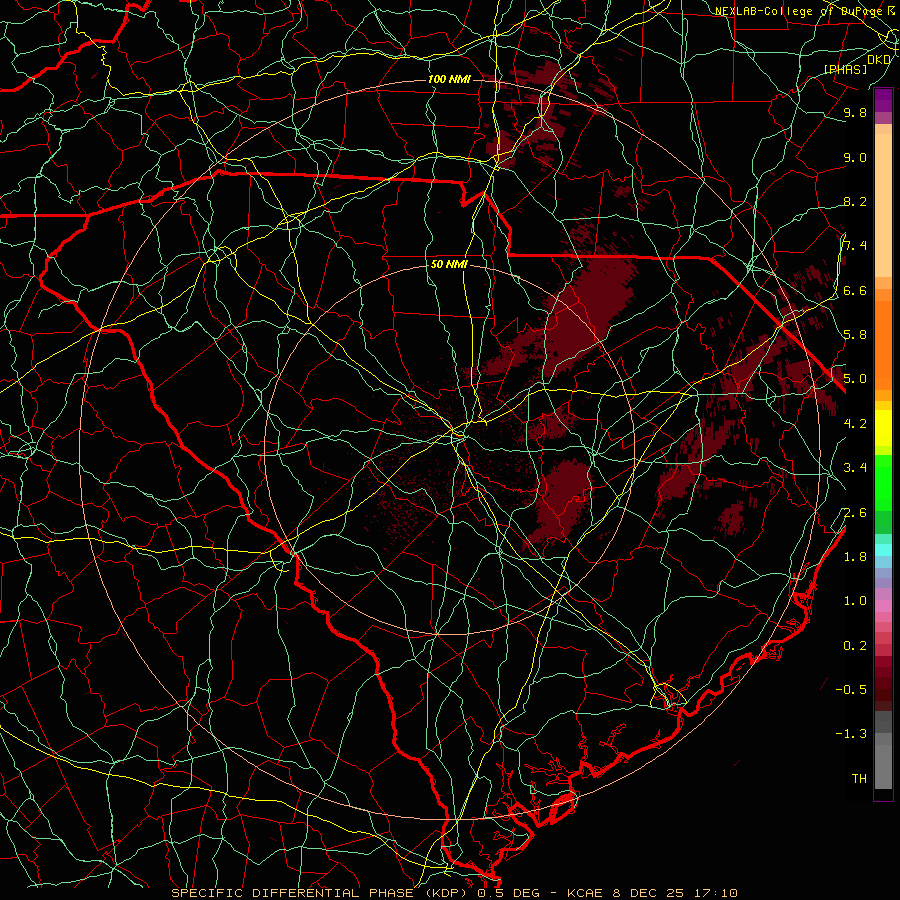Click the orange band on the color scale
This screenshot has height=900, width=900.
click(x=883, y=344)
